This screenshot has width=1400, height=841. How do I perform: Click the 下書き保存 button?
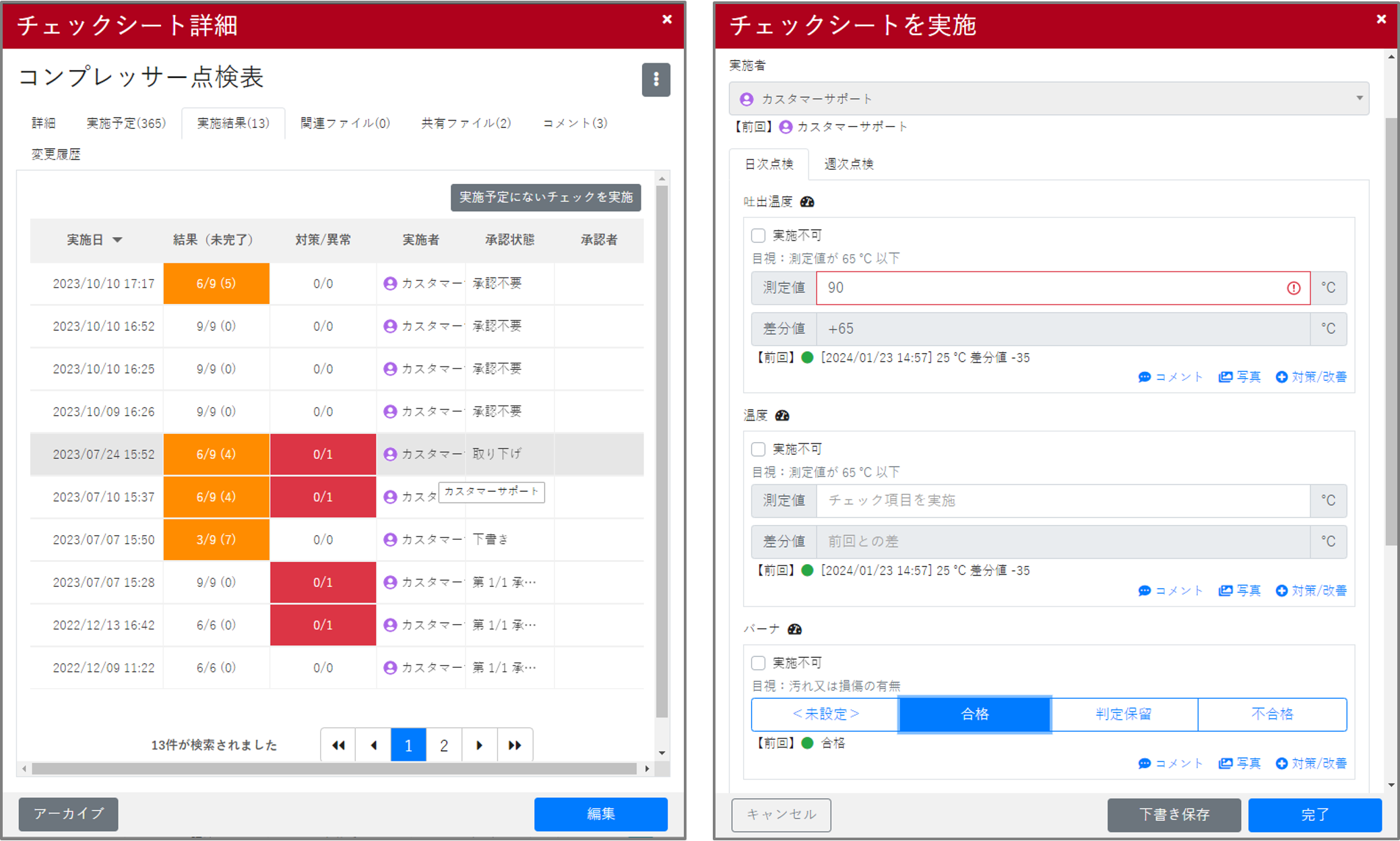(1174, 815)
